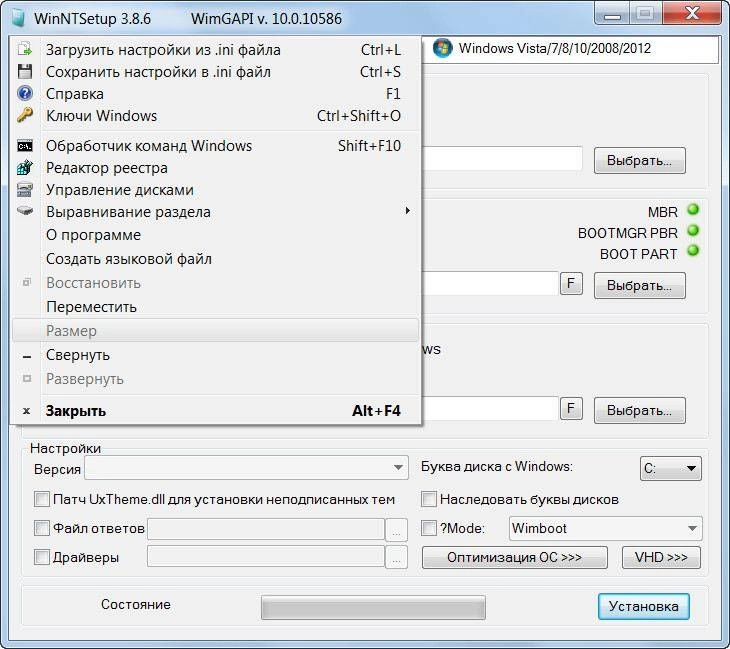Tick the Файл ответов checkbox
Viewport: 730px width, 649px height.
click(x=42, y=528)
